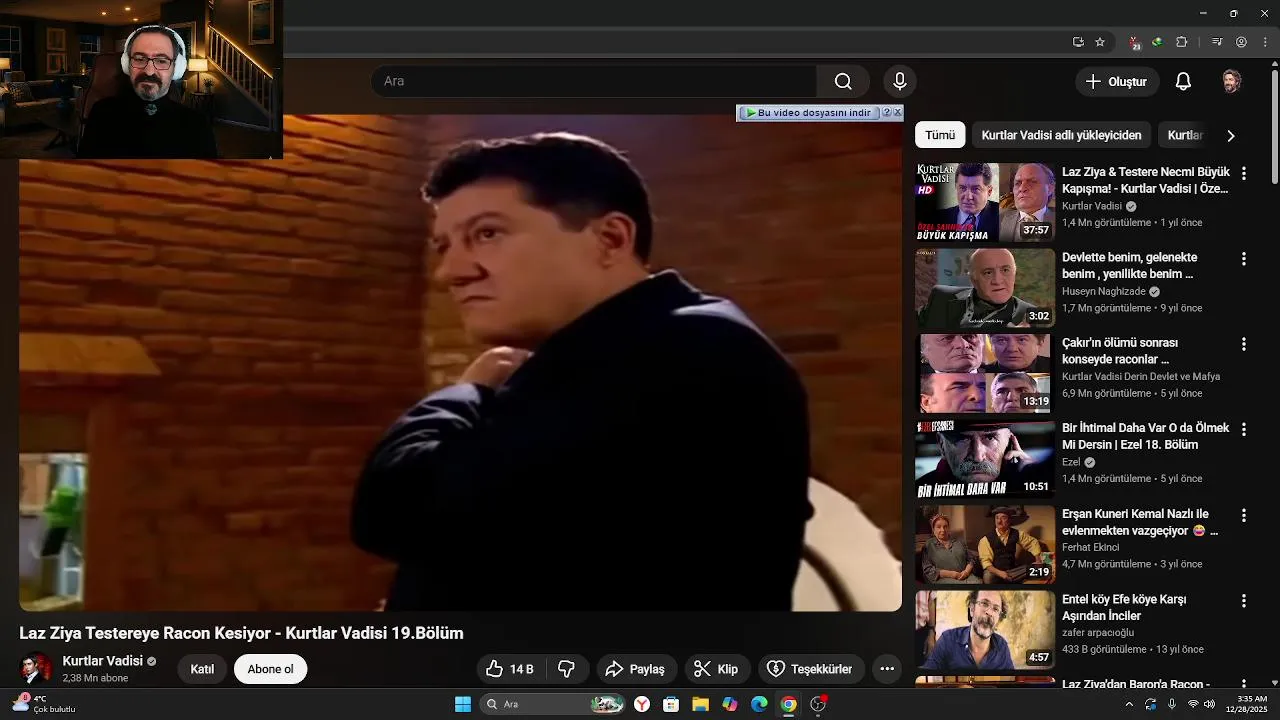This screenshot has width=1280, height=720.
Task: Bookmark this page with the star icon
Action: tap(1100, 42)
